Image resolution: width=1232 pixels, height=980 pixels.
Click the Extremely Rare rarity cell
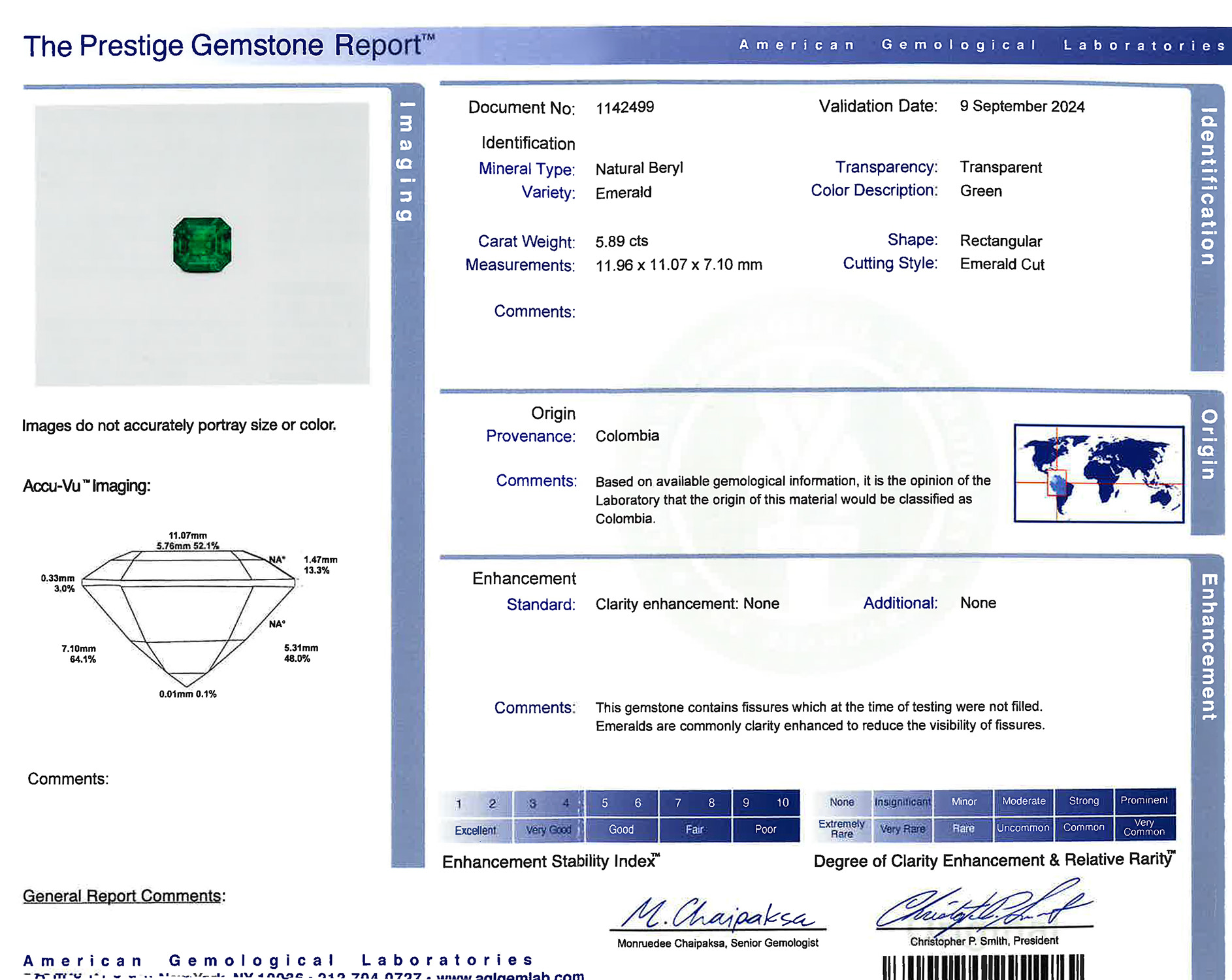point(841,828)
